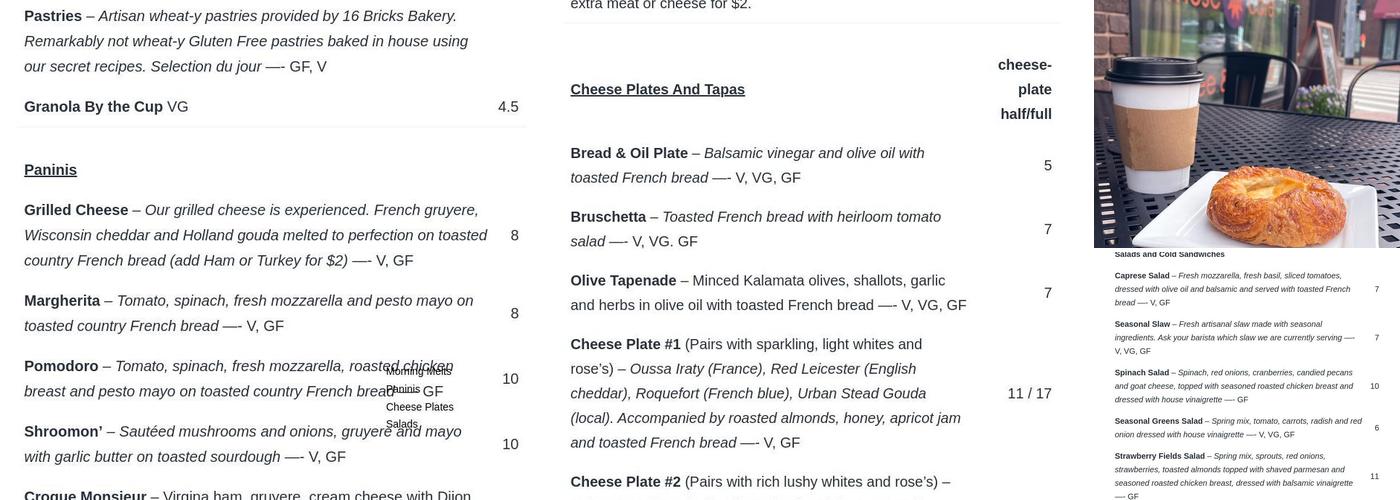Select Granola By the Cup

(x=93, y=107)
